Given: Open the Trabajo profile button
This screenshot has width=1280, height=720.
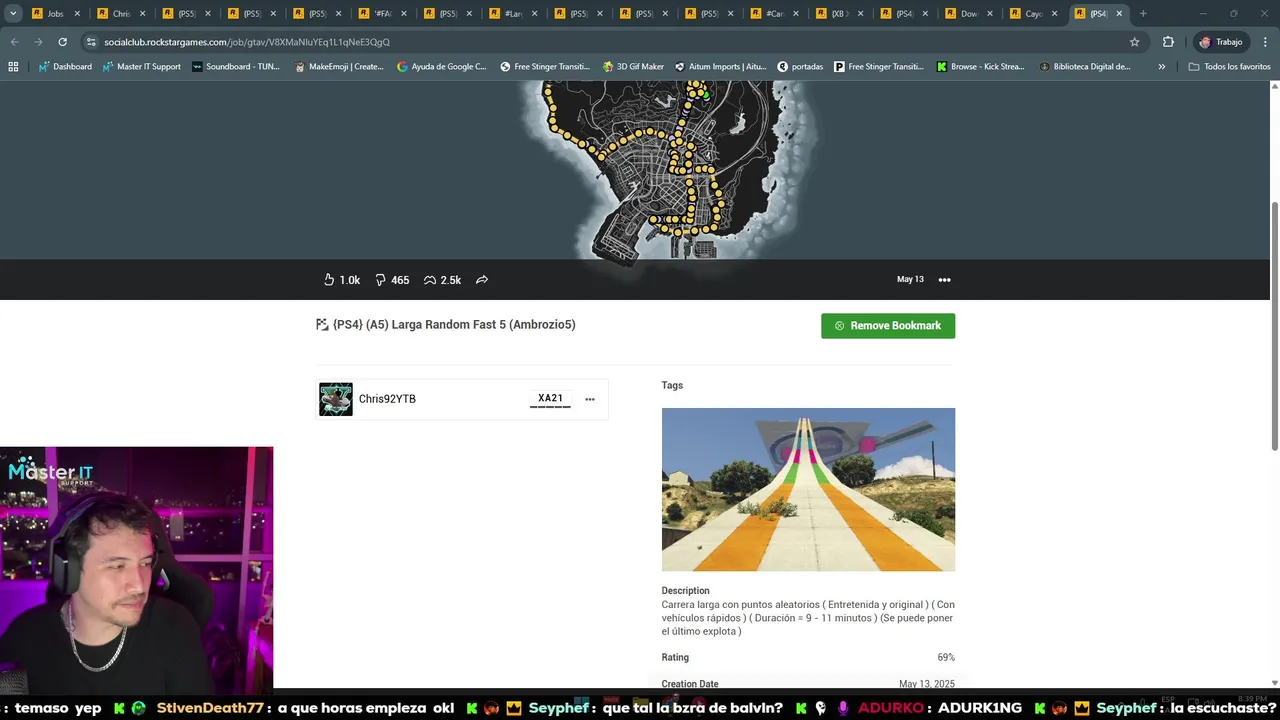Looking at the screenshot, I should tap(1221, 42).
